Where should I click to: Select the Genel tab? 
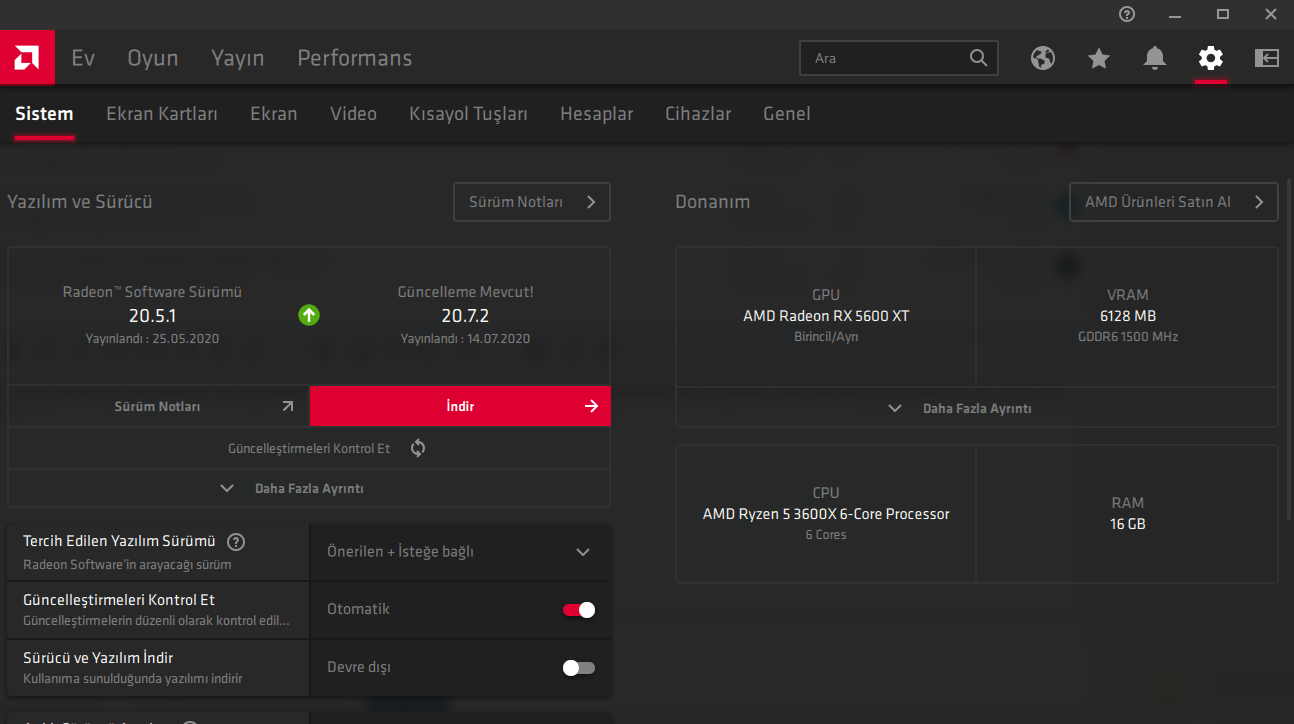click(x=787, y=114)
